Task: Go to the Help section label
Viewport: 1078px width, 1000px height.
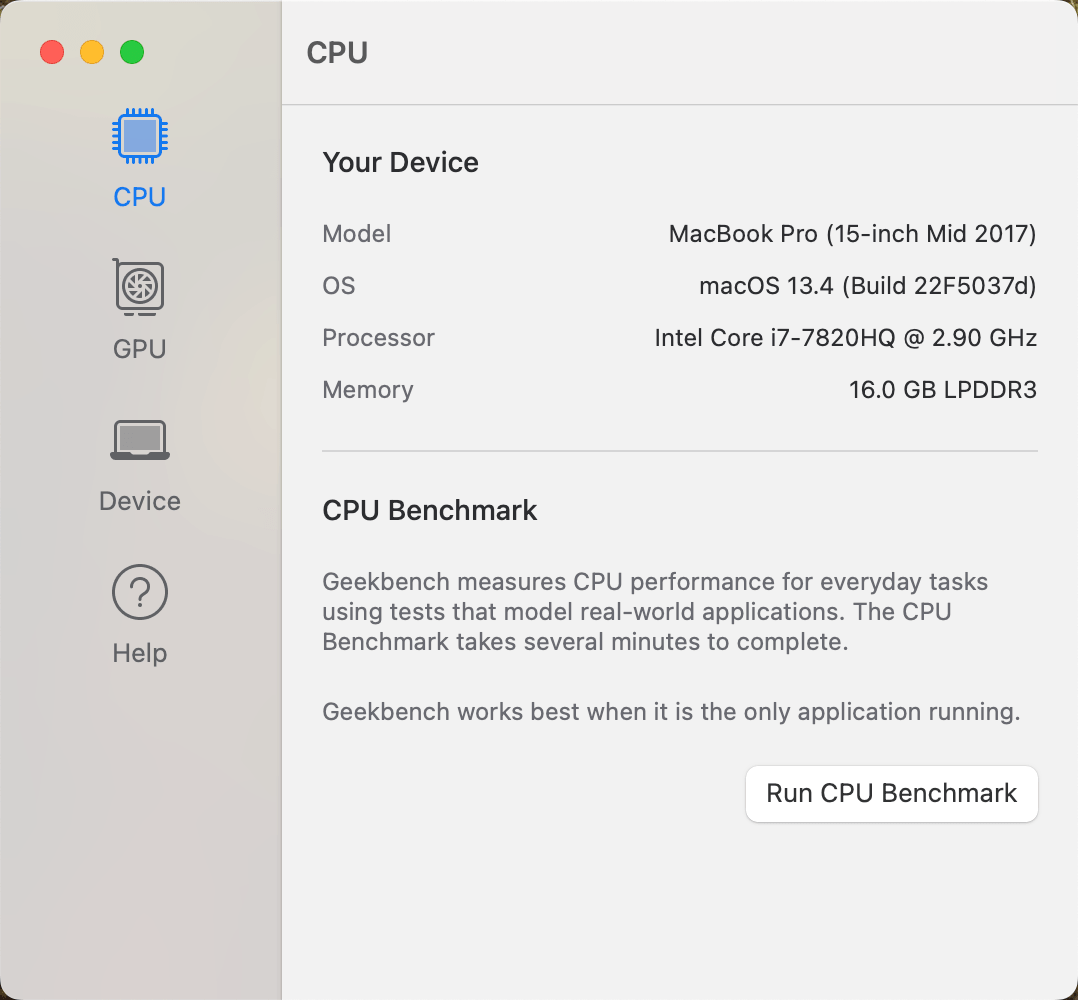Action: pyautogui.click(x=140, y=653)
